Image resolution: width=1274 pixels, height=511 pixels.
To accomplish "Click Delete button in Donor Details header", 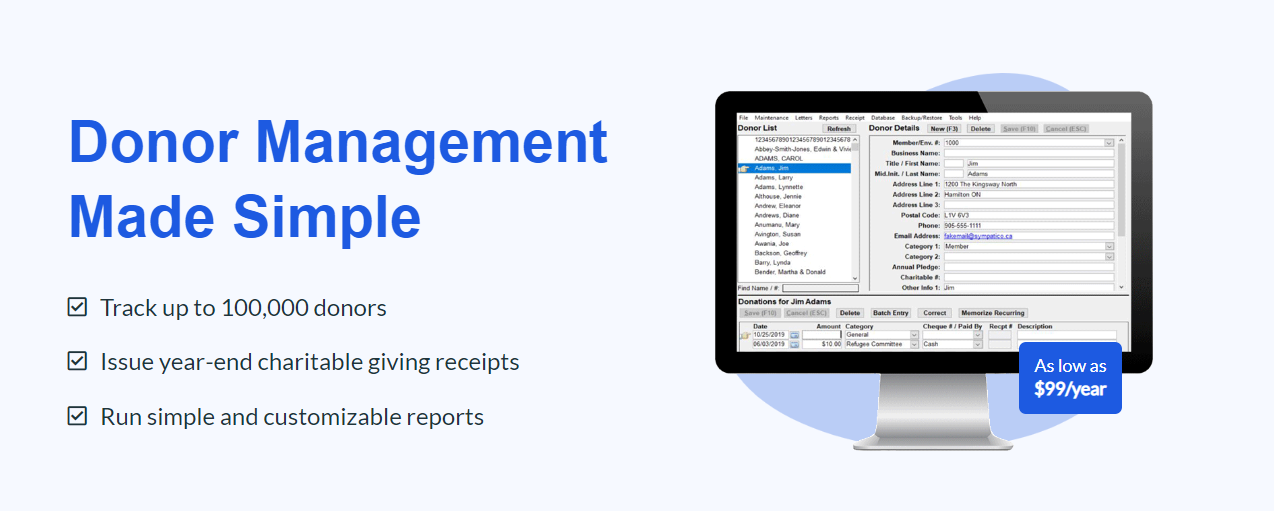I will point(981,129).
